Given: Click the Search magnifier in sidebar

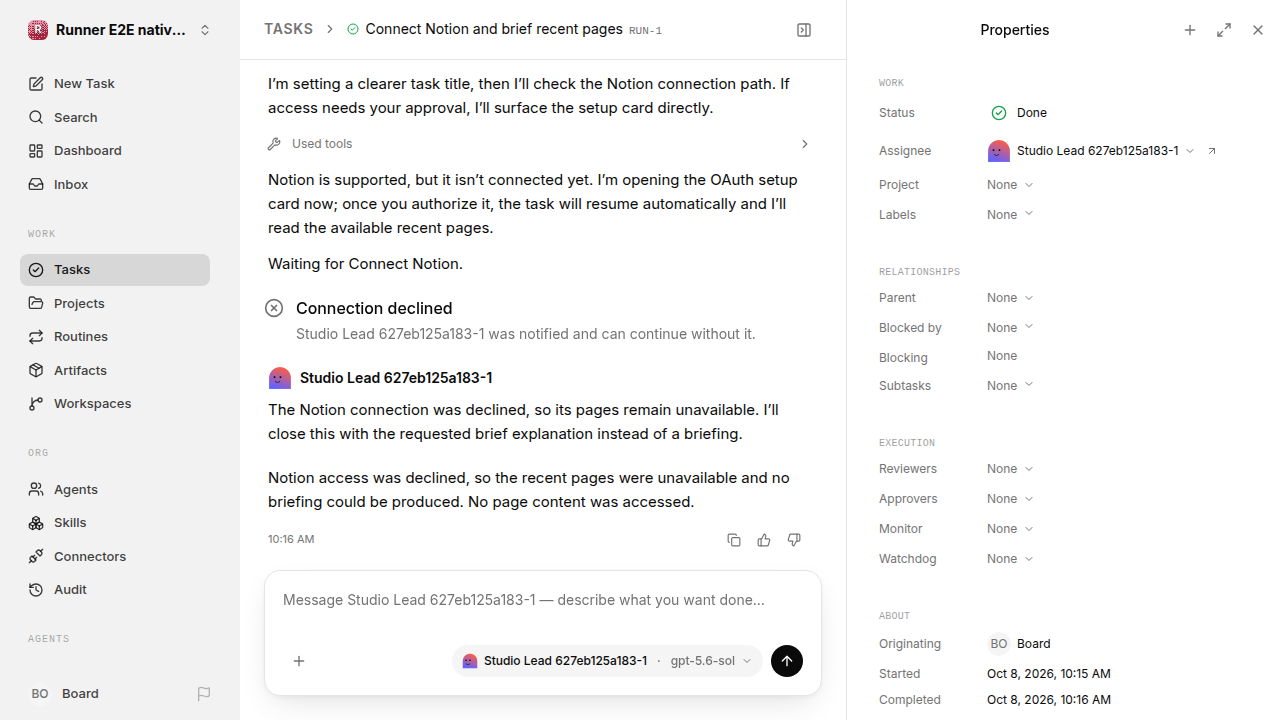Looking at the screenshot, I should point(36,118).
